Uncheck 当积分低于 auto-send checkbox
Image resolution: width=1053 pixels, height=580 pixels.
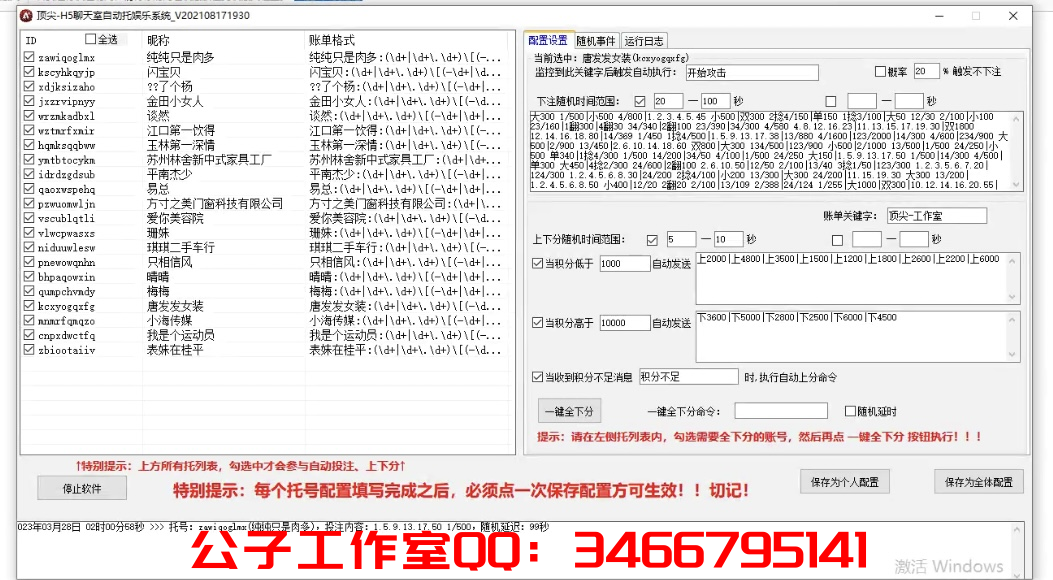click(537, 264)
